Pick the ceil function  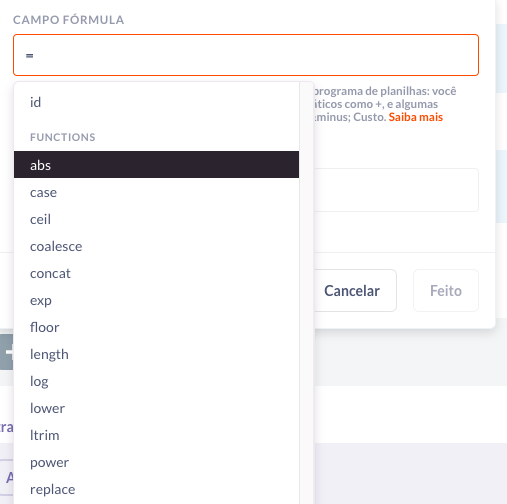click(x=156, y=219)
